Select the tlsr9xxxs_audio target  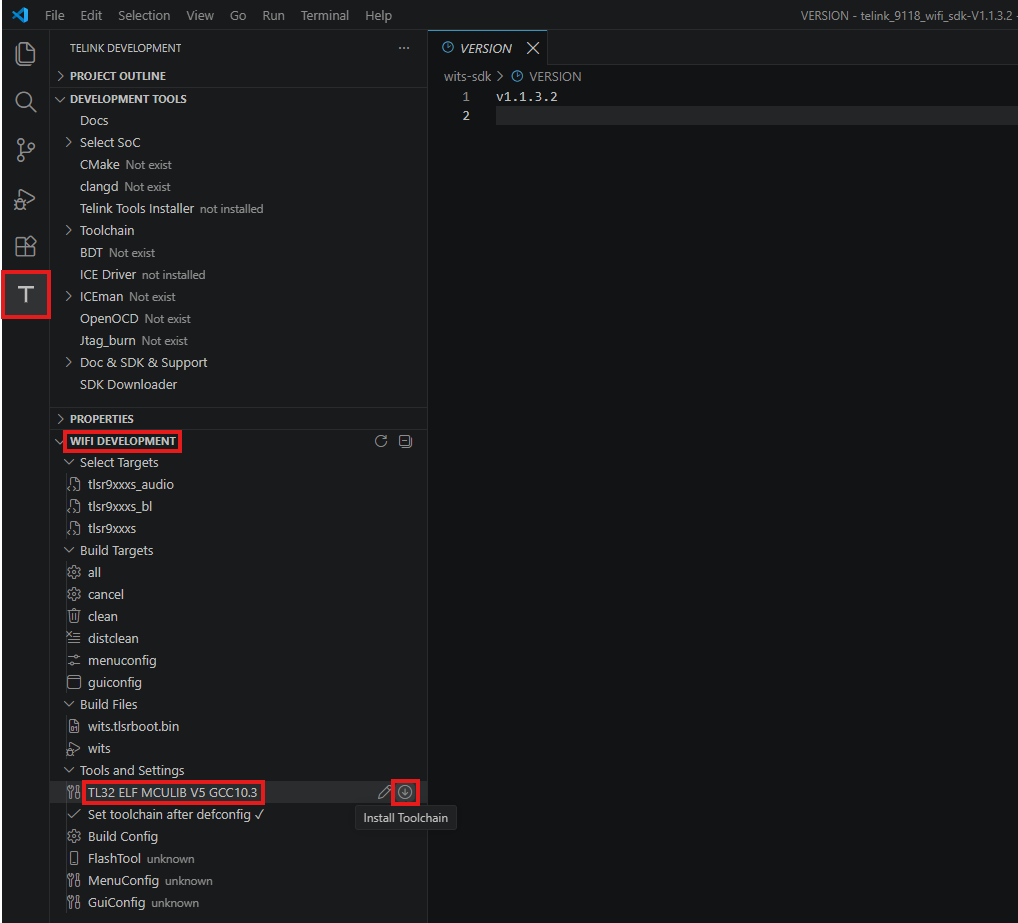pyautogui.click(x=130, y=484)
